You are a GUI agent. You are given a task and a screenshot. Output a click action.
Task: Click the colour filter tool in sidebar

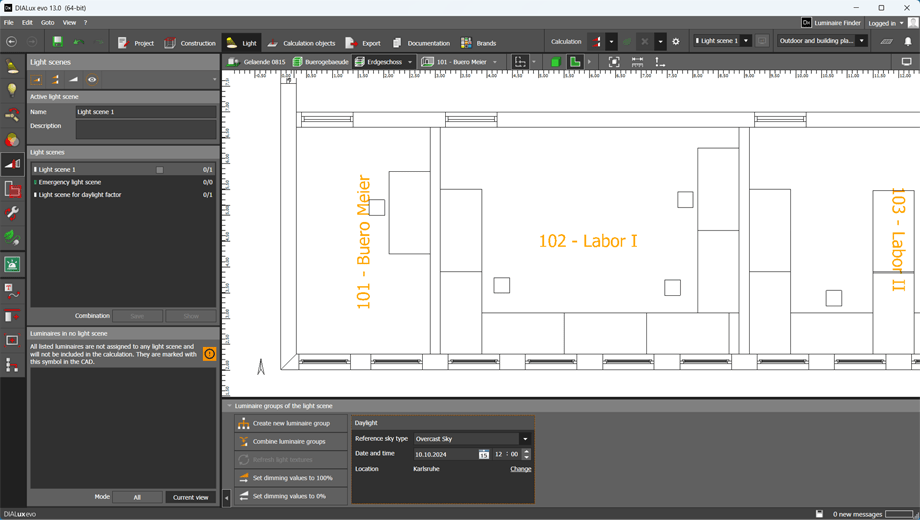(x=12, y=140)
